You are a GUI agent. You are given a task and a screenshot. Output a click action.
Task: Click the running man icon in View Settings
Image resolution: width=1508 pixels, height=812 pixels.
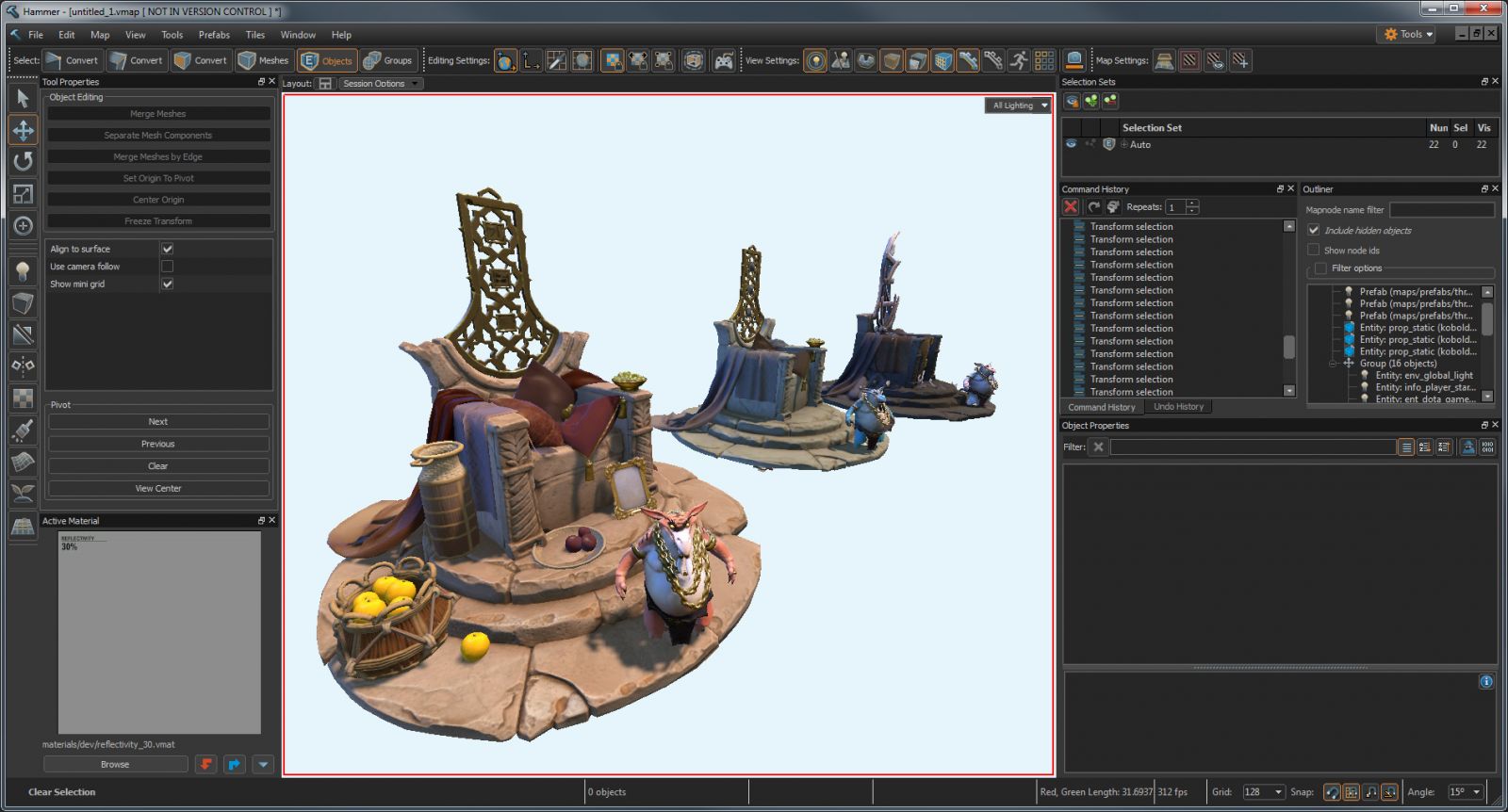(1019, 60)
